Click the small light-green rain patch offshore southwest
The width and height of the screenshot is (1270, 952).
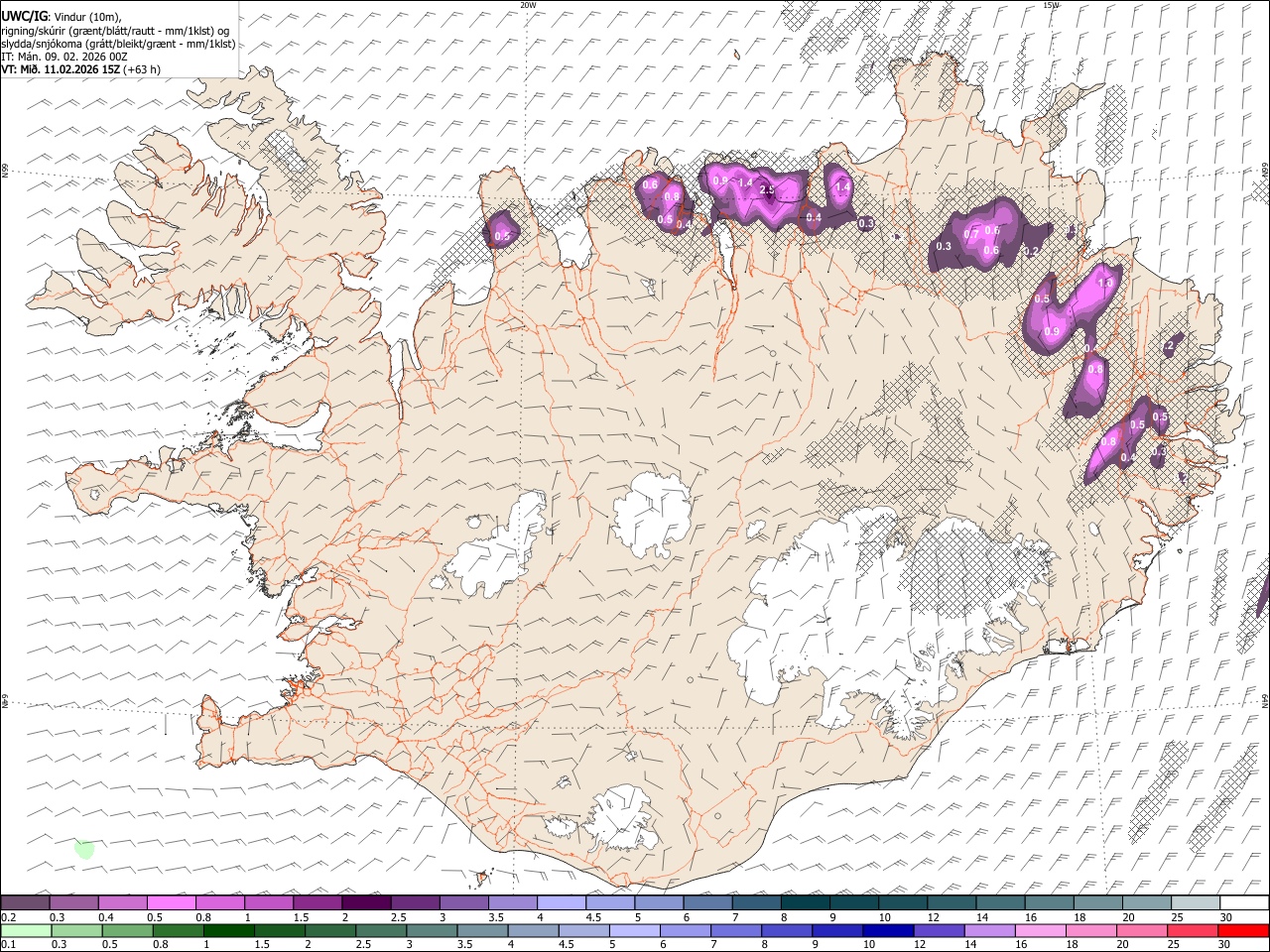click(x=84, y=849)
